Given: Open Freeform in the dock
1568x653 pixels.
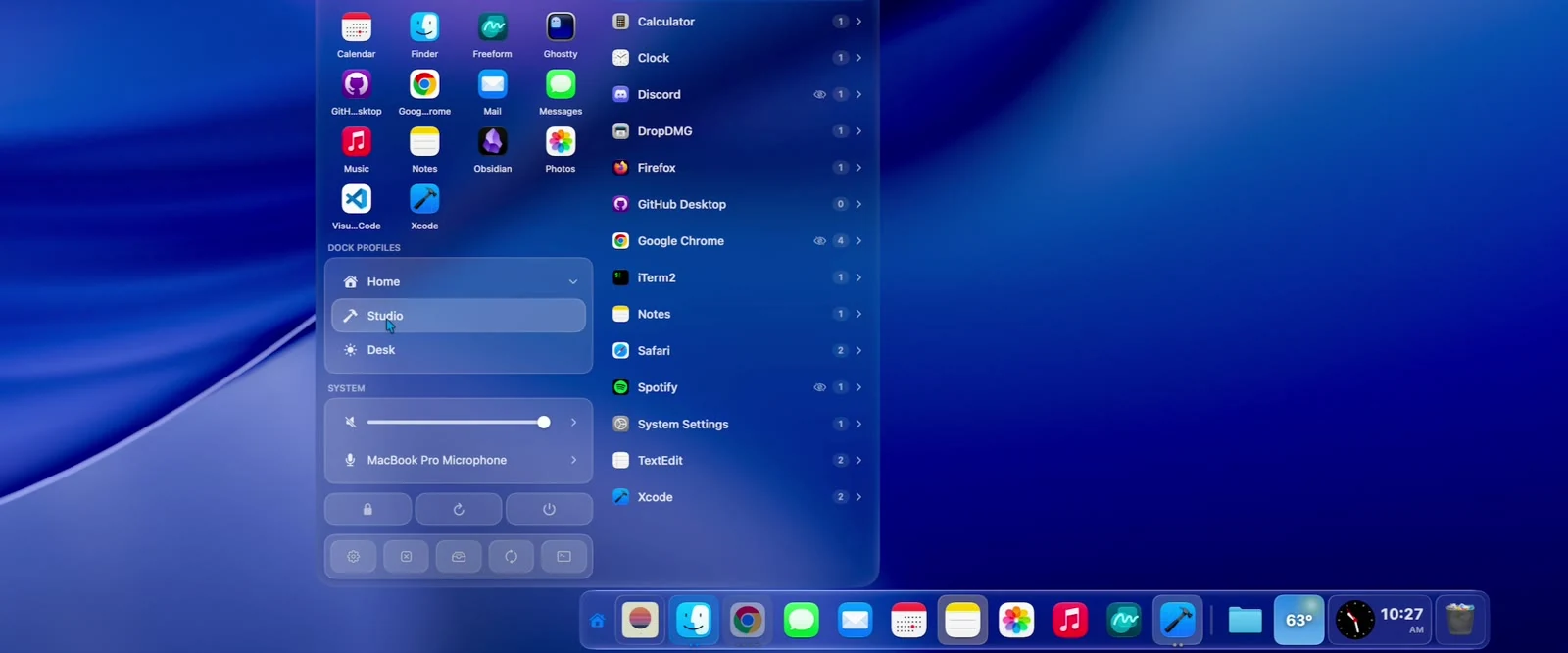Looking at the screenshot, I should [x=1123, y=620].
